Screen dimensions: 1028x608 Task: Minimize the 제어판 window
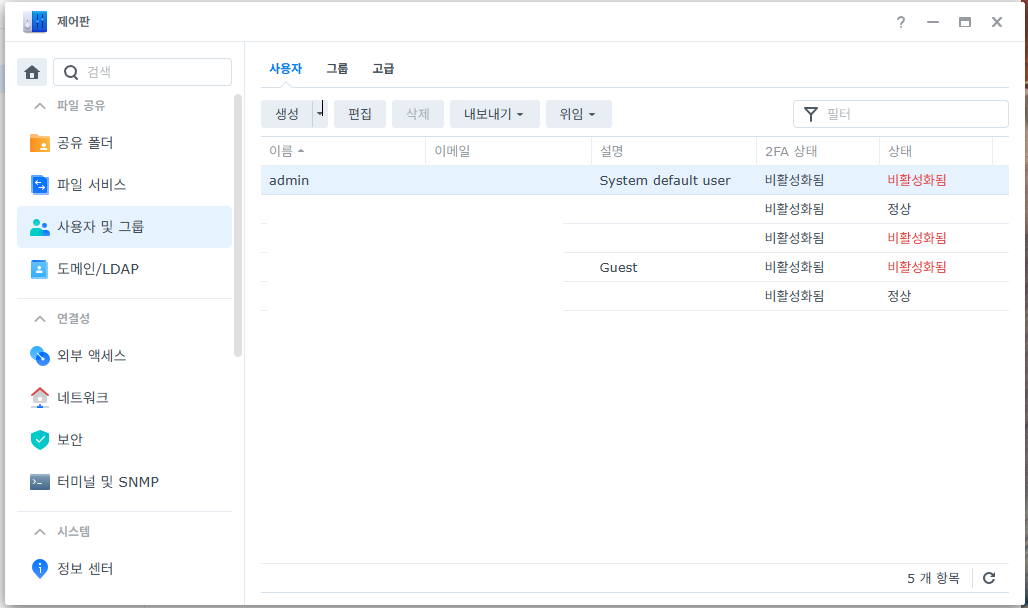point(932,22)
